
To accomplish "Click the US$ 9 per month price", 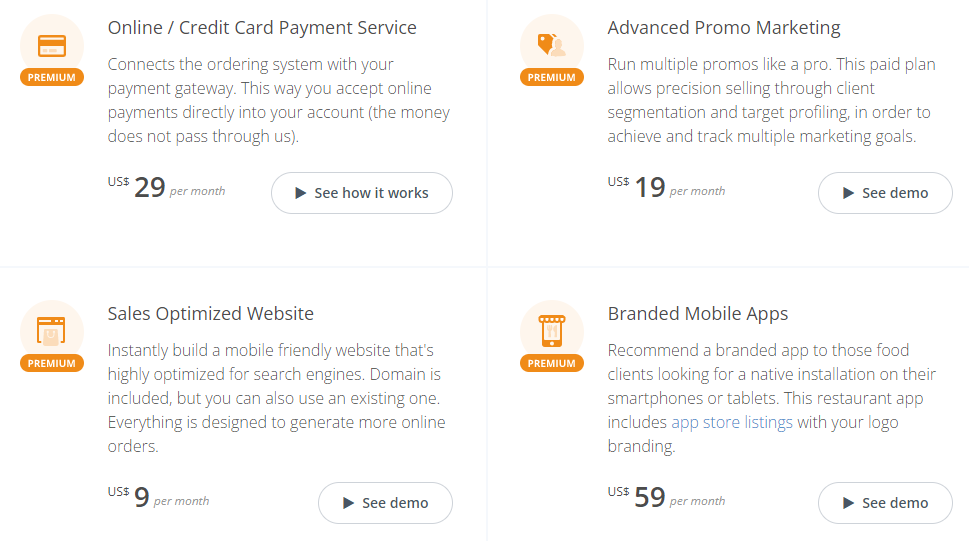I will click(x=158, y=497).
